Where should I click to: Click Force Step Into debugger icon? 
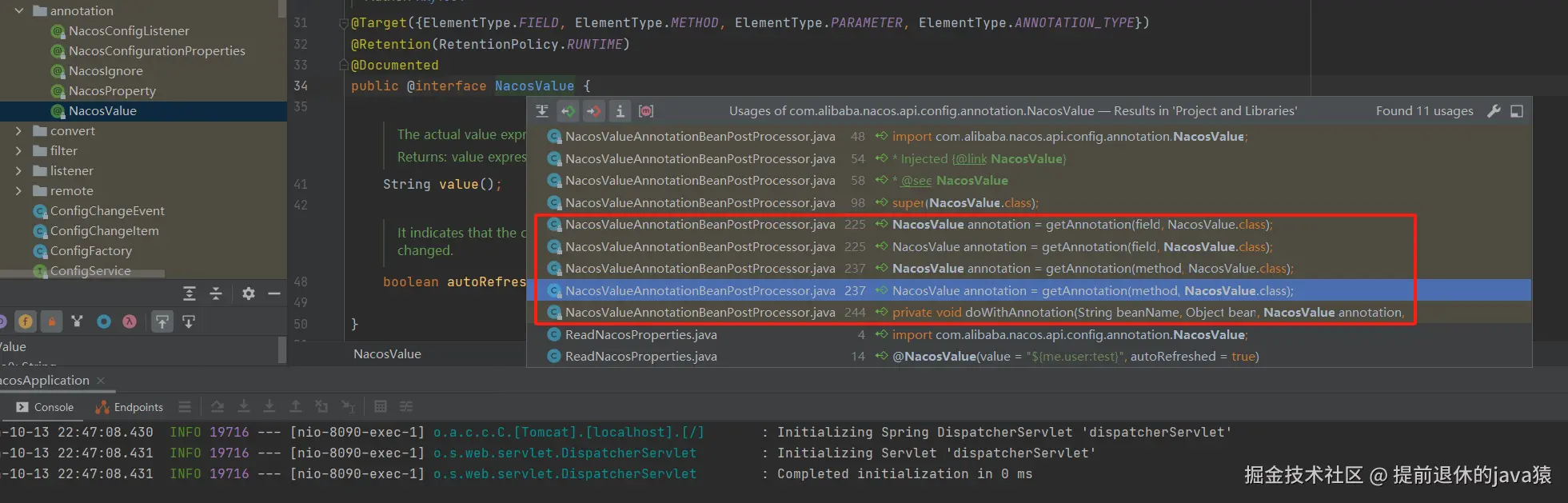[x=269, y=407]
